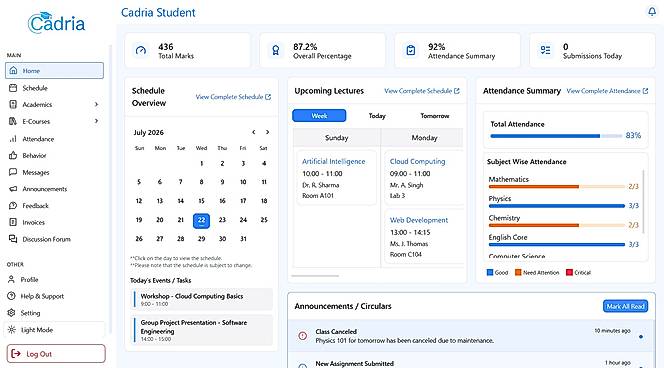Click the Upcoming Lectures horizontal scrollbar

pos(315,276)
